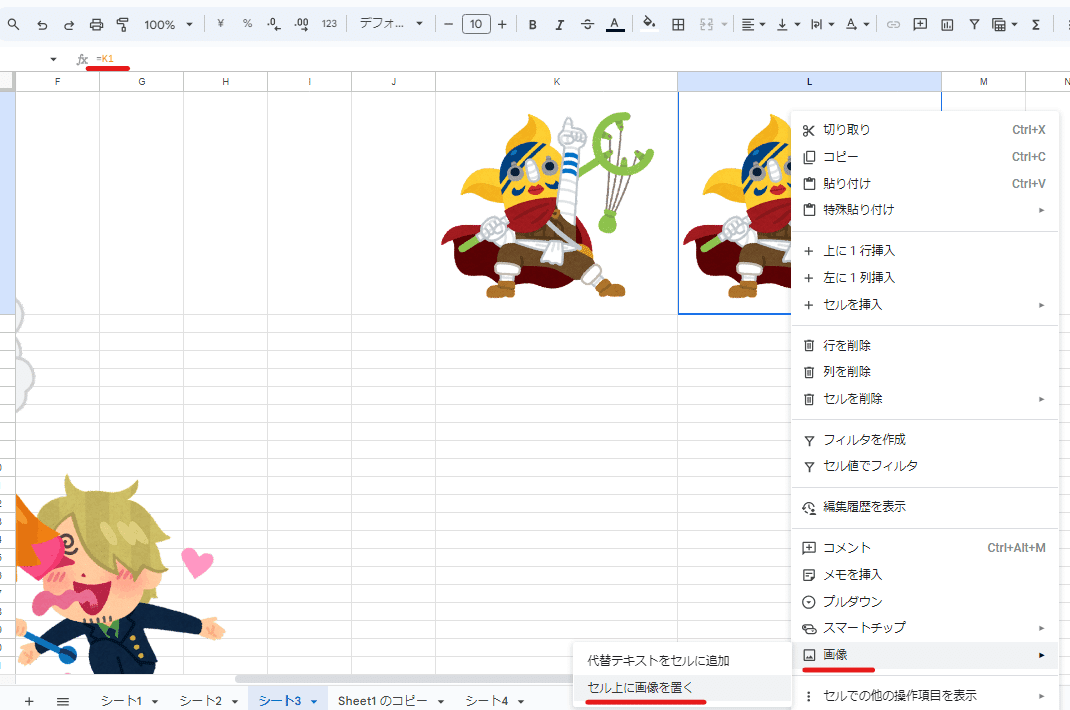The image size is (1070, 710).
Task: Format as yen currency
Action: [220, 24]
